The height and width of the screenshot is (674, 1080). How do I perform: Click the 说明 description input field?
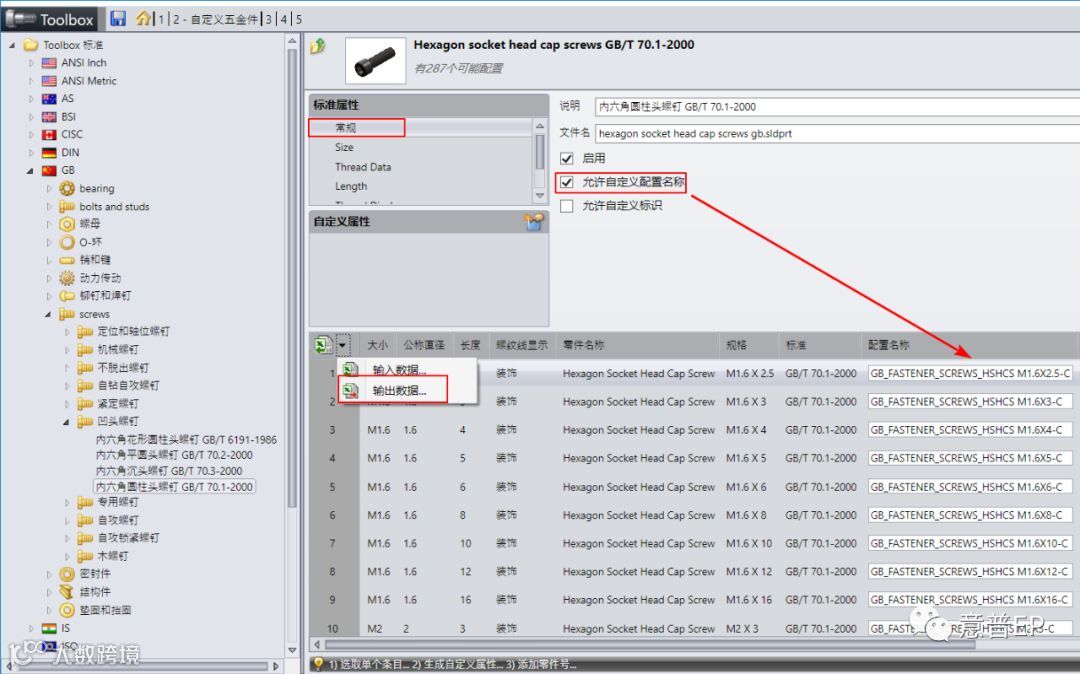coord(836,107)
